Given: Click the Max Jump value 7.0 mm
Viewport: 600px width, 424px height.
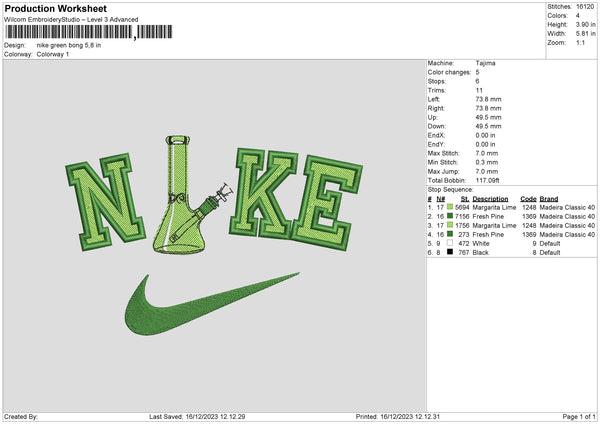Looking at the screenshot, I should [x=487, y=171].
